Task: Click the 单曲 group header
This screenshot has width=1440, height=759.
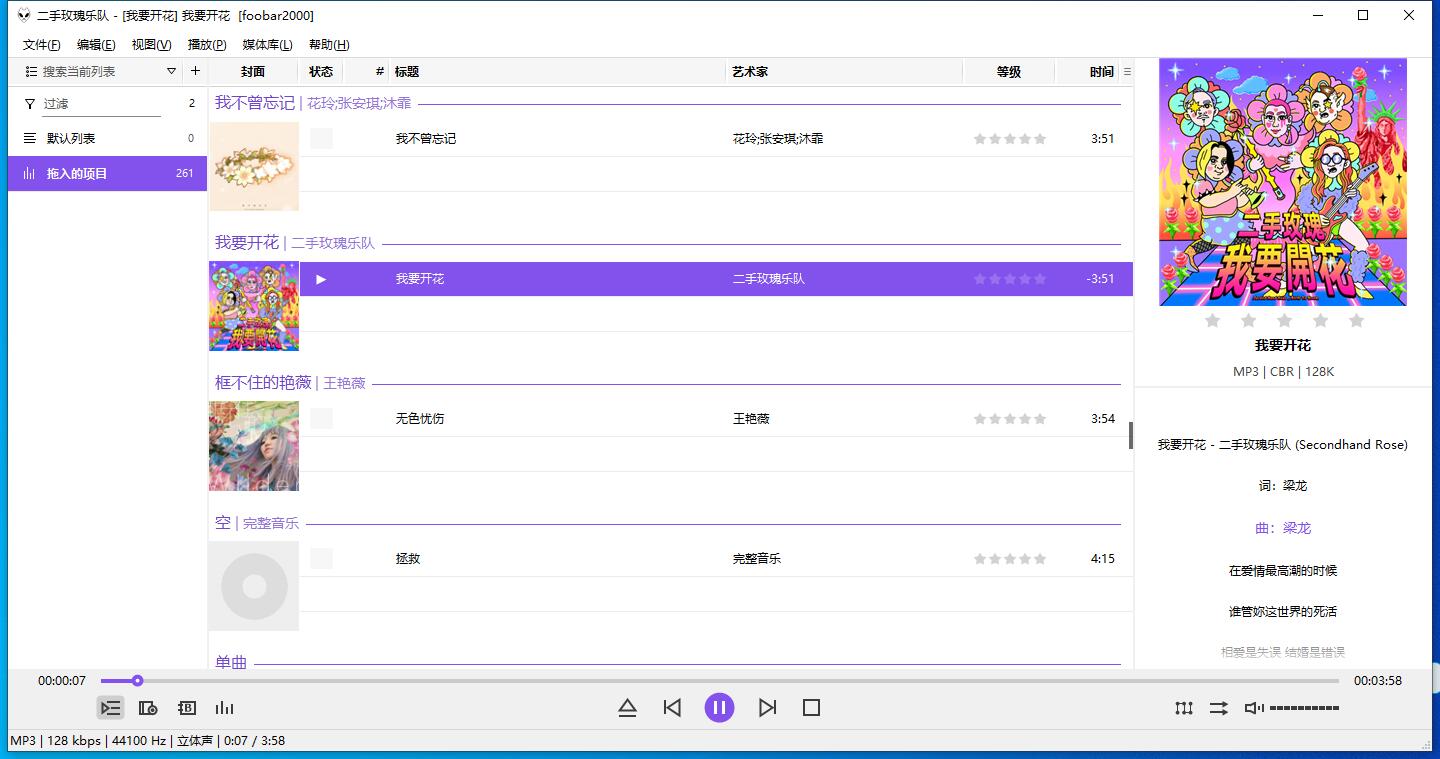Action: (231, 662)
